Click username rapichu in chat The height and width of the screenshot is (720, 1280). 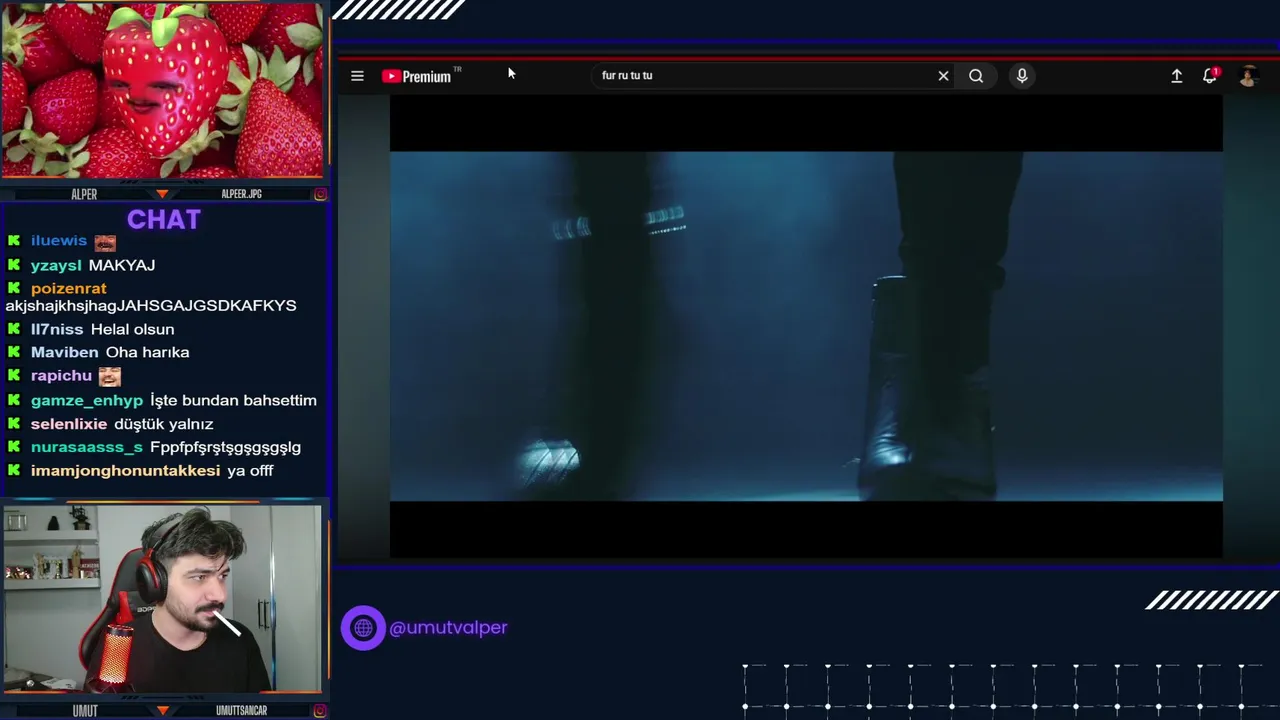61,376
